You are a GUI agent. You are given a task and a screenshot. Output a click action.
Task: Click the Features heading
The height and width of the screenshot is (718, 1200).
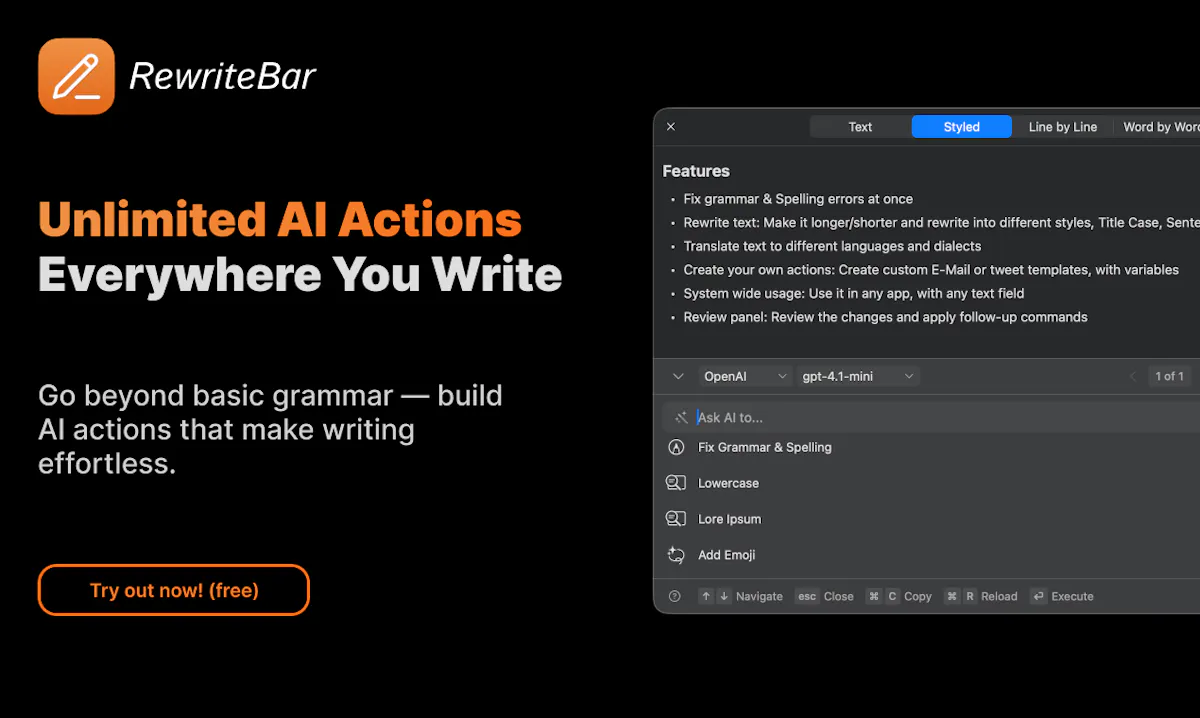click(x=696, y=171)
